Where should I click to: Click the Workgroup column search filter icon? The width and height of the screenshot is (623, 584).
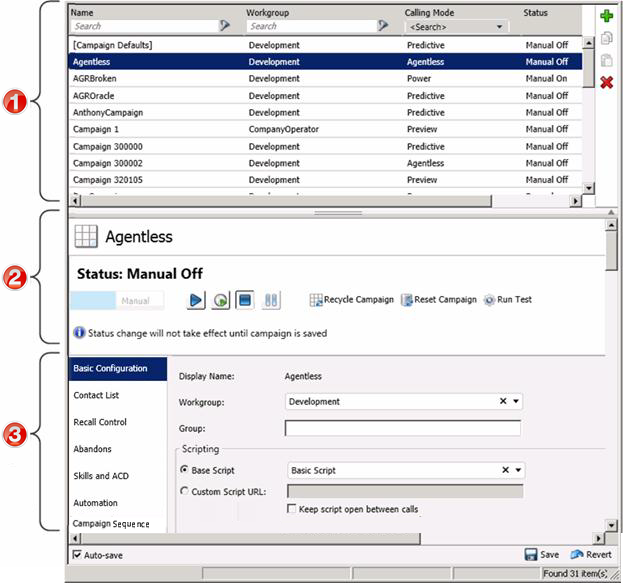pyautogui.click(x=383, y=26)
